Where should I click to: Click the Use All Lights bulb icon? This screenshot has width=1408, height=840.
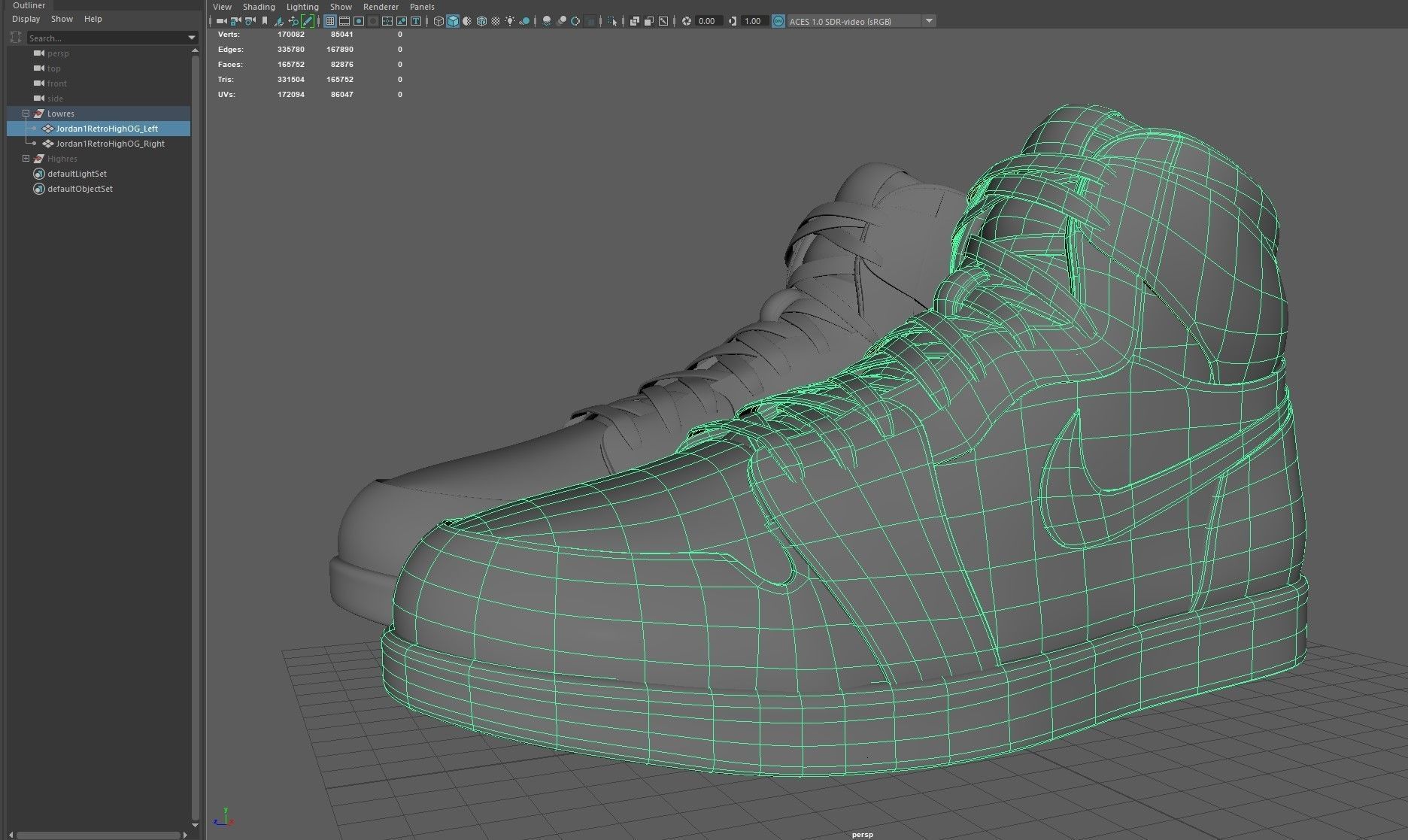point(510,21)
